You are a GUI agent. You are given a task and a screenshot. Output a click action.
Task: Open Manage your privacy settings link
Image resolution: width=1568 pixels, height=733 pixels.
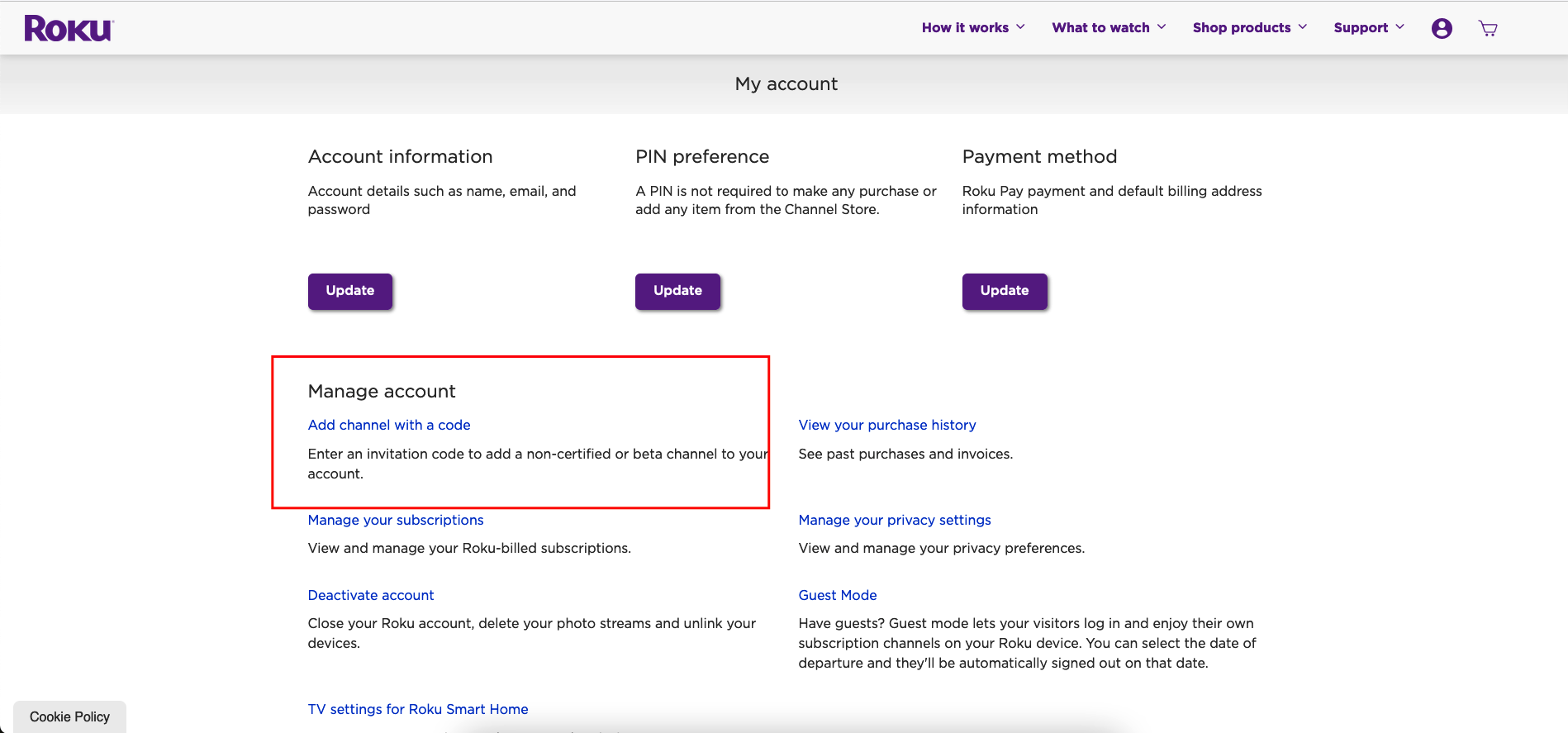click(x=894, y=520)
